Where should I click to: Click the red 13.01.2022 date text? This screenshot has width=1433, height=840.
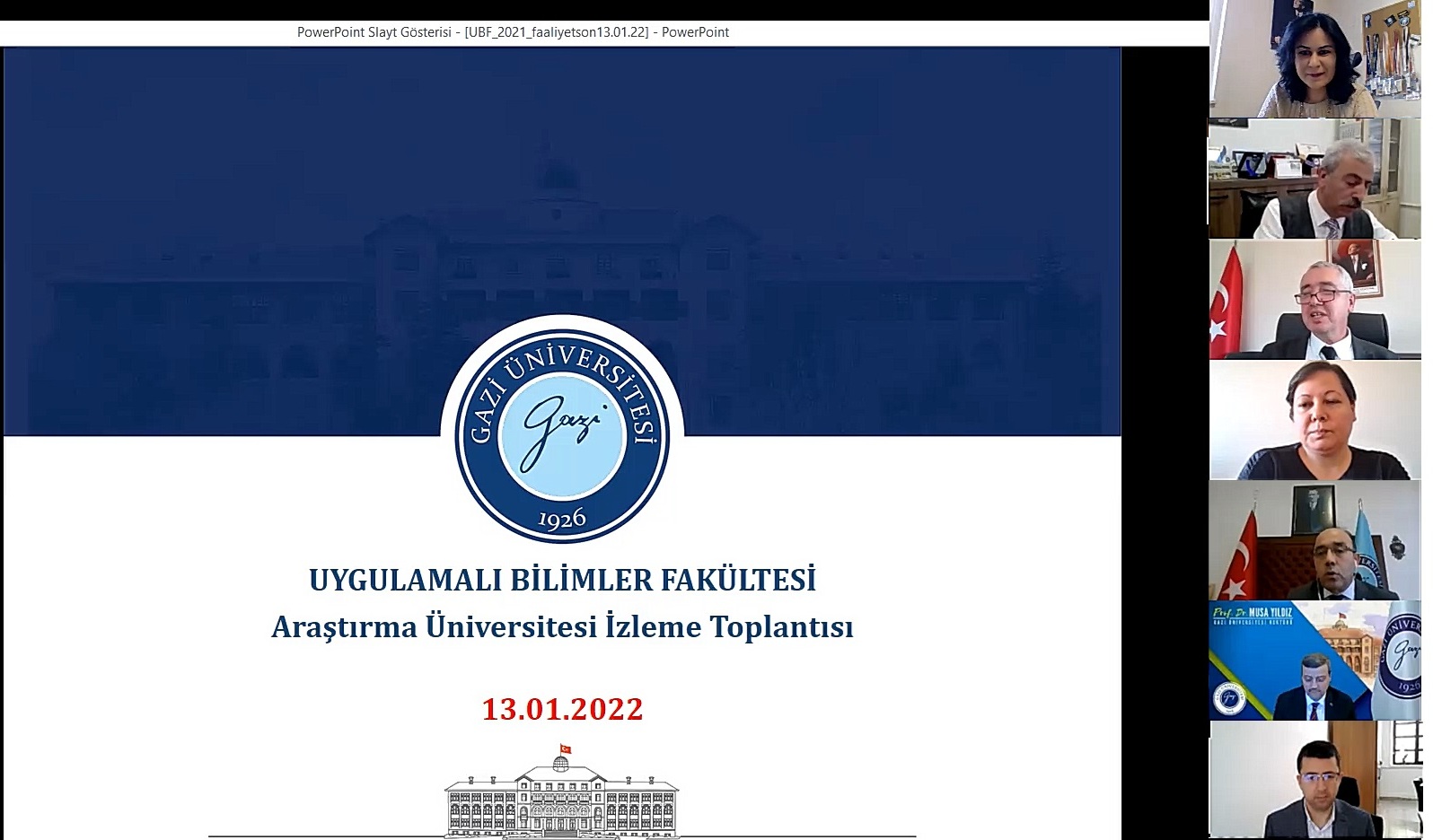coord(562,709)
